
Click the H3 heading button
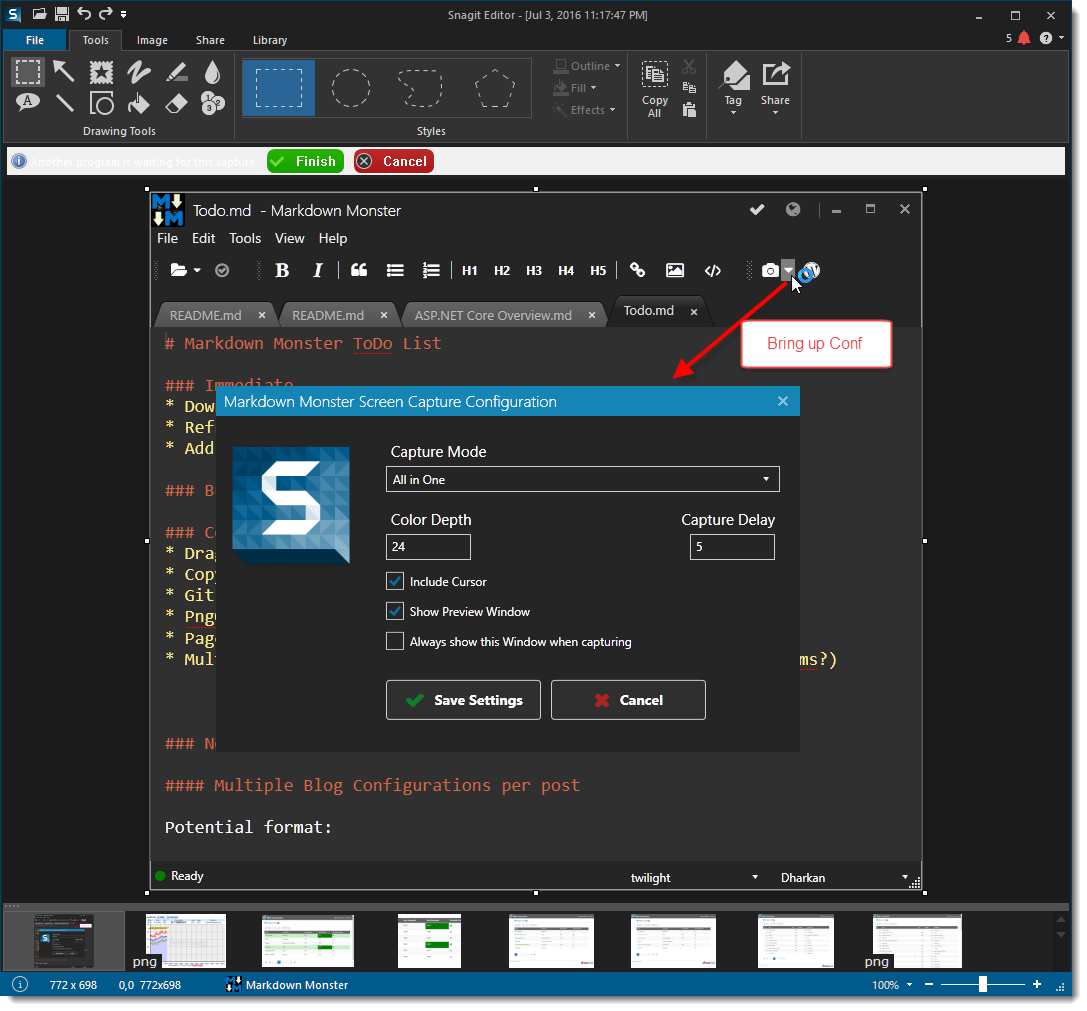click(x=534, y=270)
